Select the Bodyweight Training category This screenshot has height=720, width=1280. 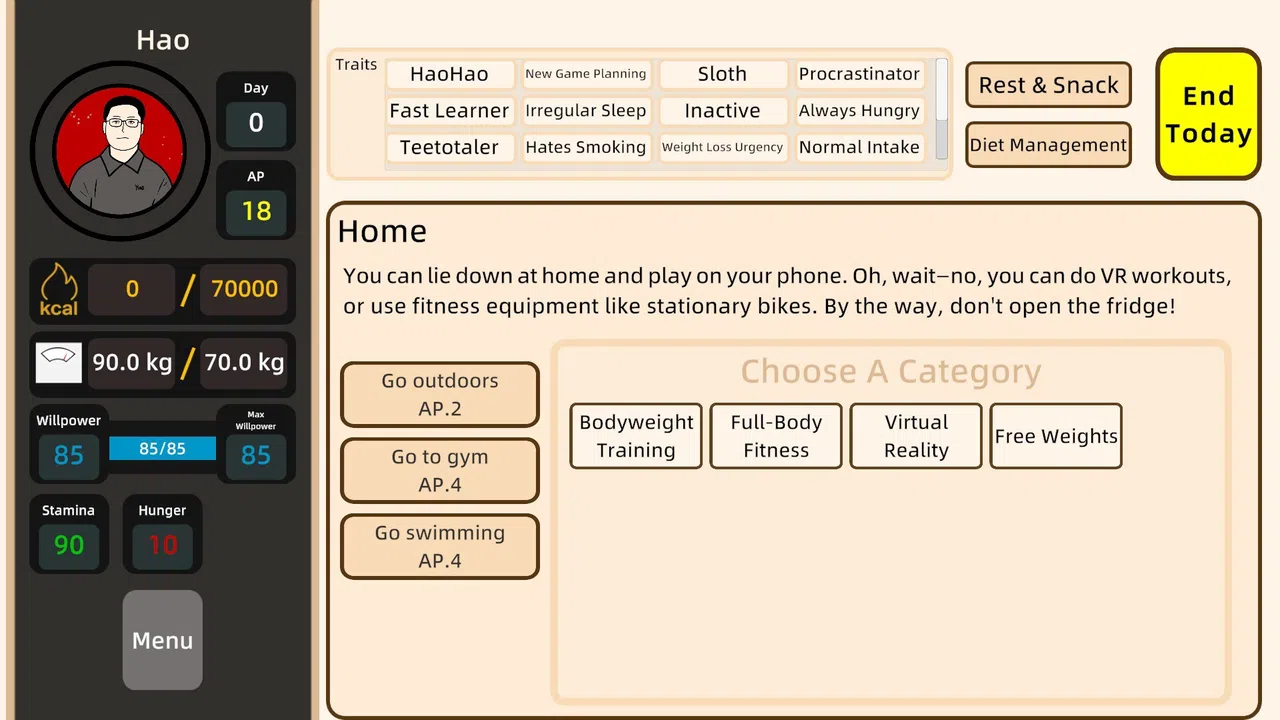coord(636,436)
